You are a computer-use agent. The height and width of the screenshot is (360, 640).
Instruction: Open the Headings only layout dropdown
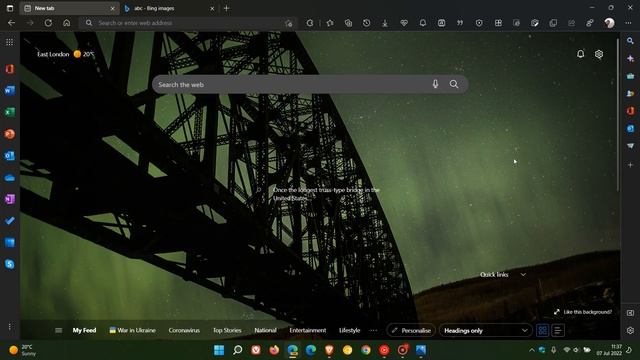(485, 330)
